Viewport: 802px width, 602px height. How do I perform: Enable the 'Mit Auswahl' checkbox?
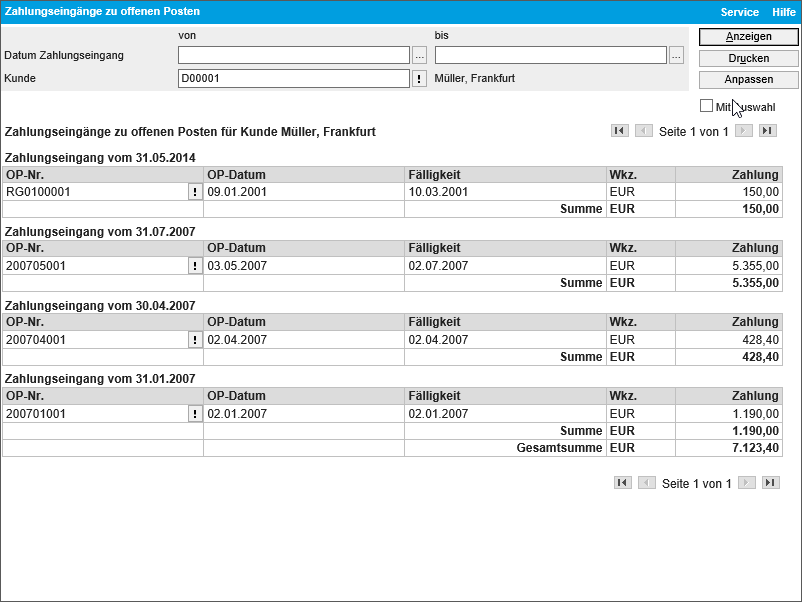(707, 106)
